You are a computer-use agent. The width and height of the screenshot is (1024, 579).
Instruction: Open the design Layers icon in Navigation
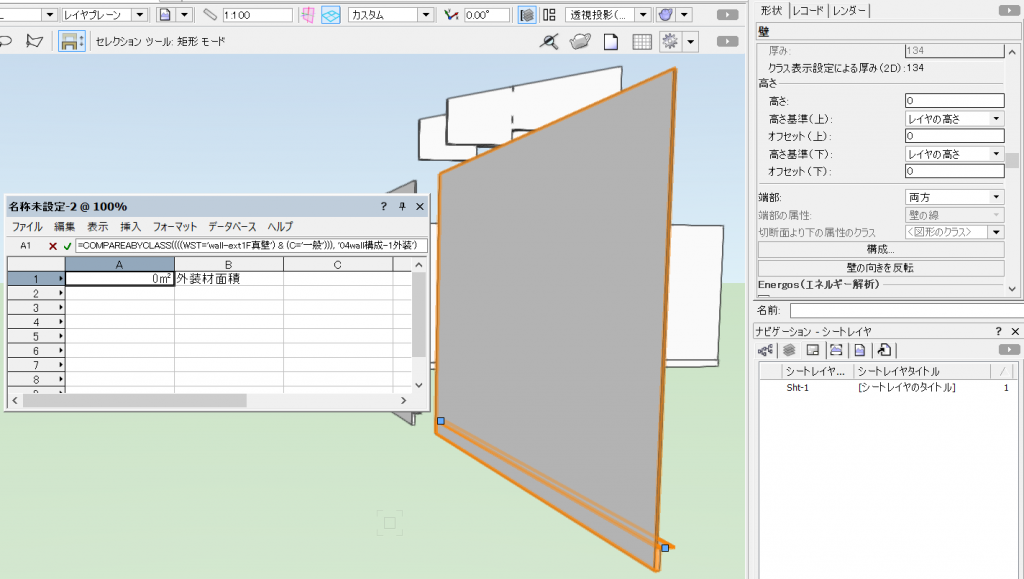pyautogui.click(x=789, y=350)
